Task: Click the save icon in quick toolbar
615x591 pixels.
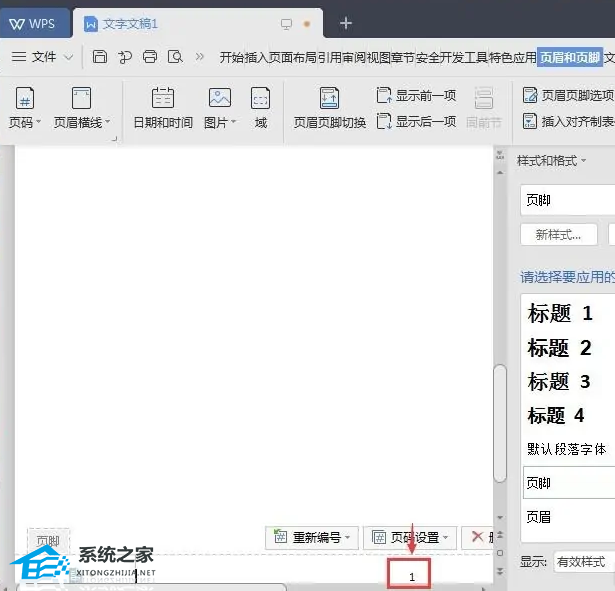Action: [100, 57]
